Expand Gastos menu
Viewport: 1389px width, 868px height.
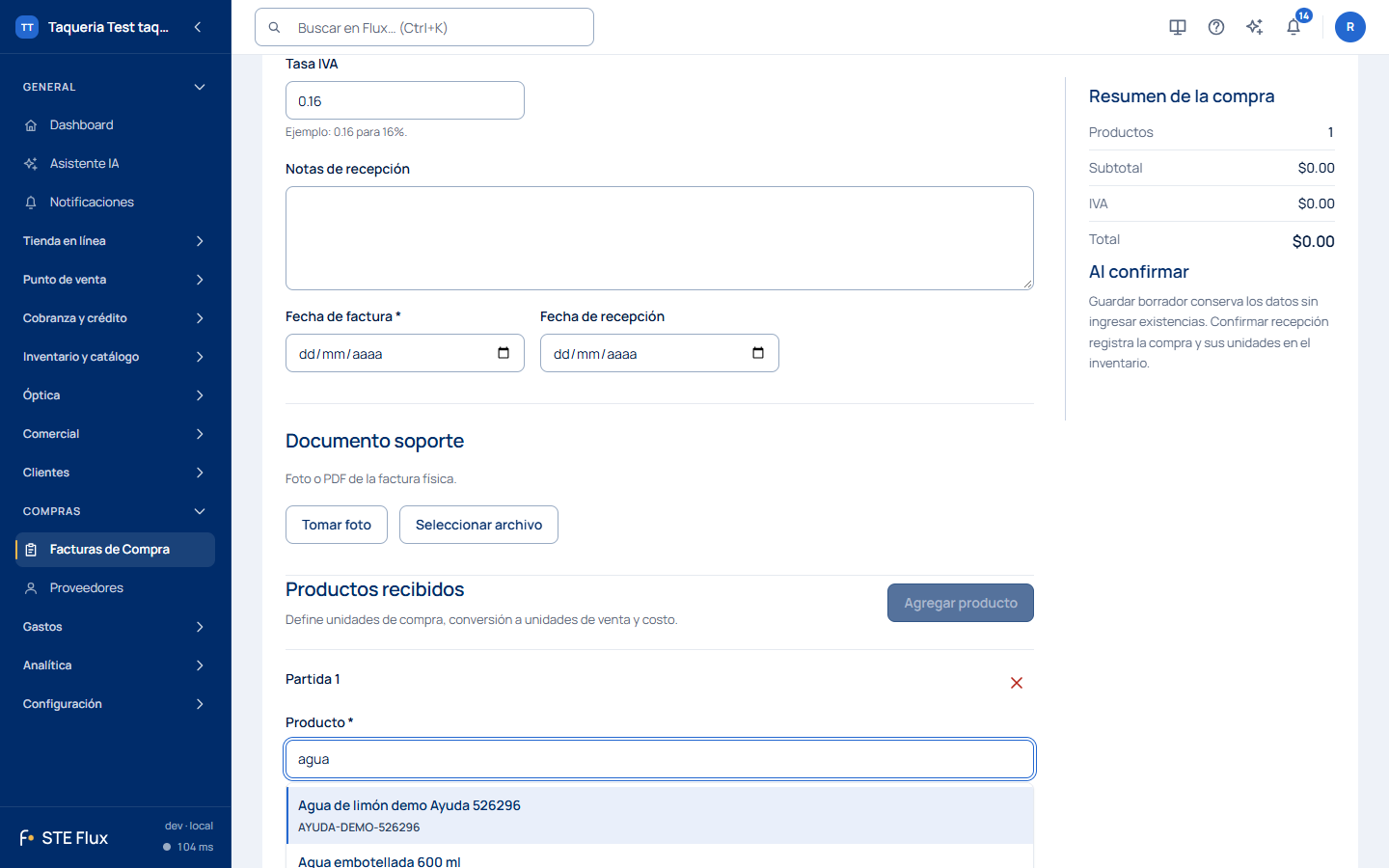click(x=115, y=627)
